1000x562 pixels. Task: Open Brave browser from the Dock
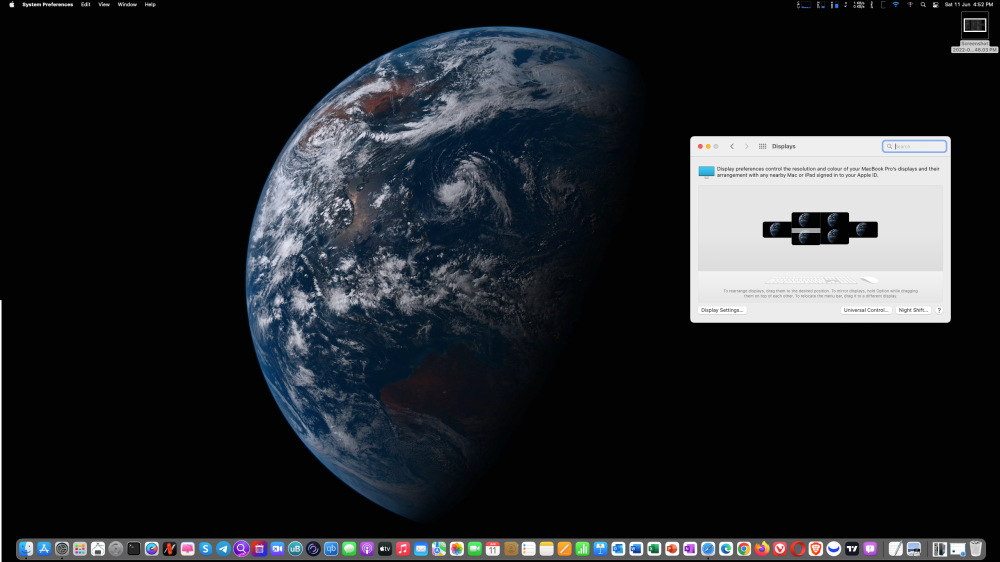point(816,549)
